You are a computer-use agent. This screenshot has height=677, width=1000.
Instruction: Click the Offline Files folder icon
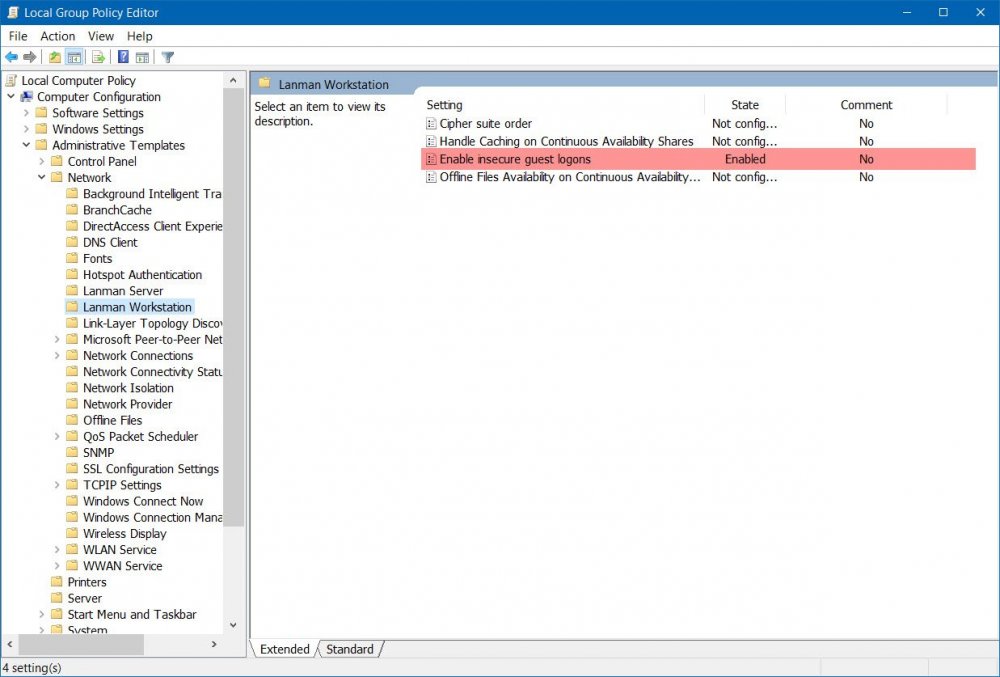pos(72,420)
